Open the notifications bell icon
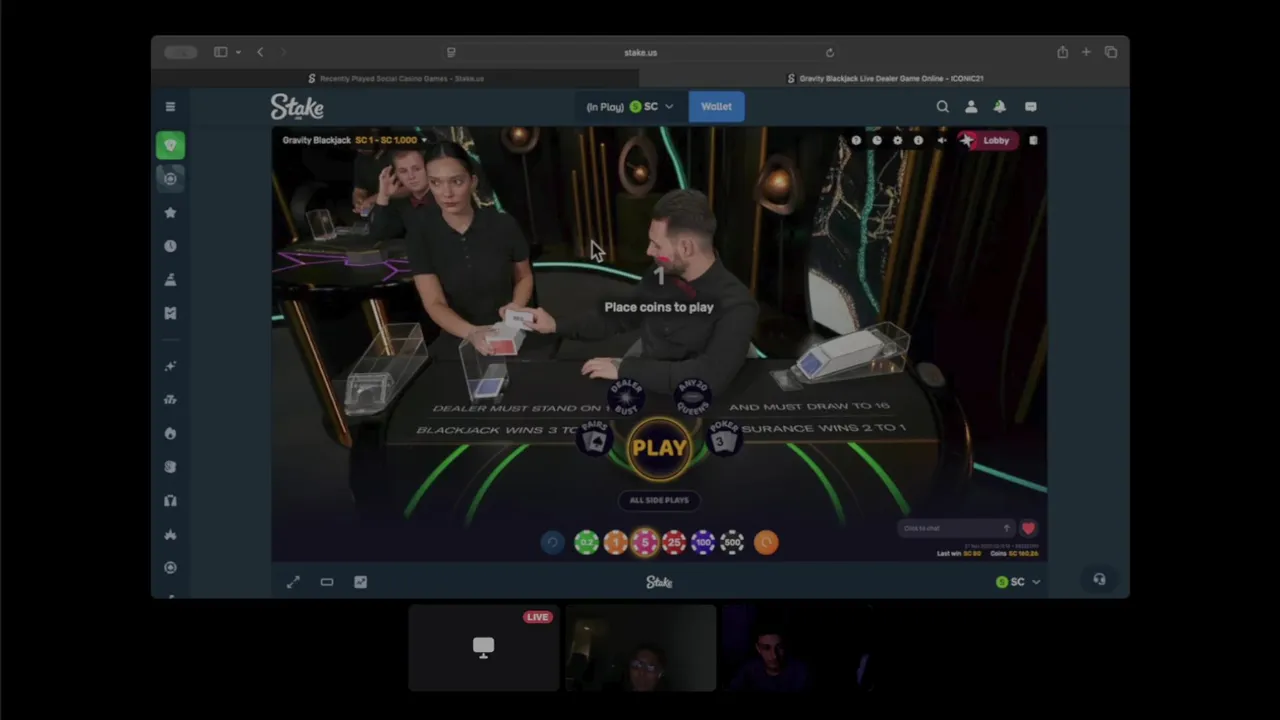This screenshot has width=1280, height=720. [x=999, y=107]
